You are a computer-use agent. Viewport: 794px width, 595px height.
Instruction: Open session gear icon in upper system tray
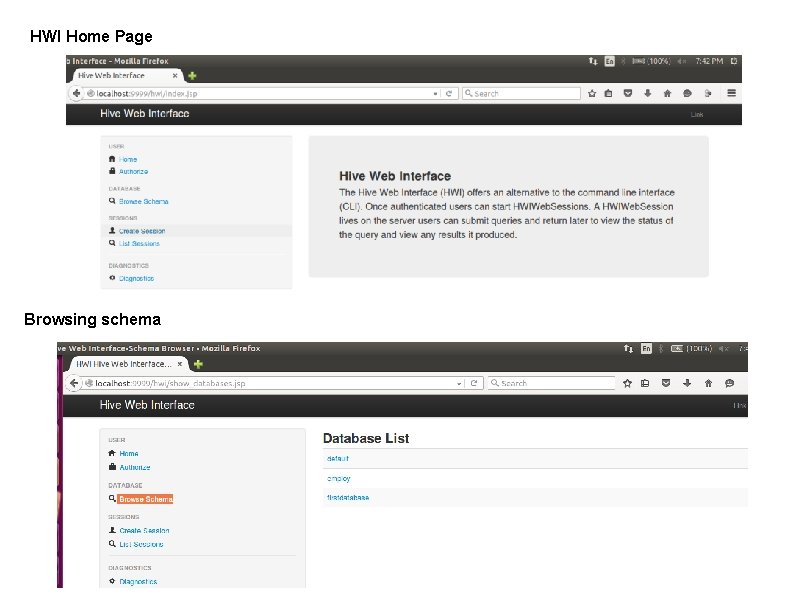734,61
